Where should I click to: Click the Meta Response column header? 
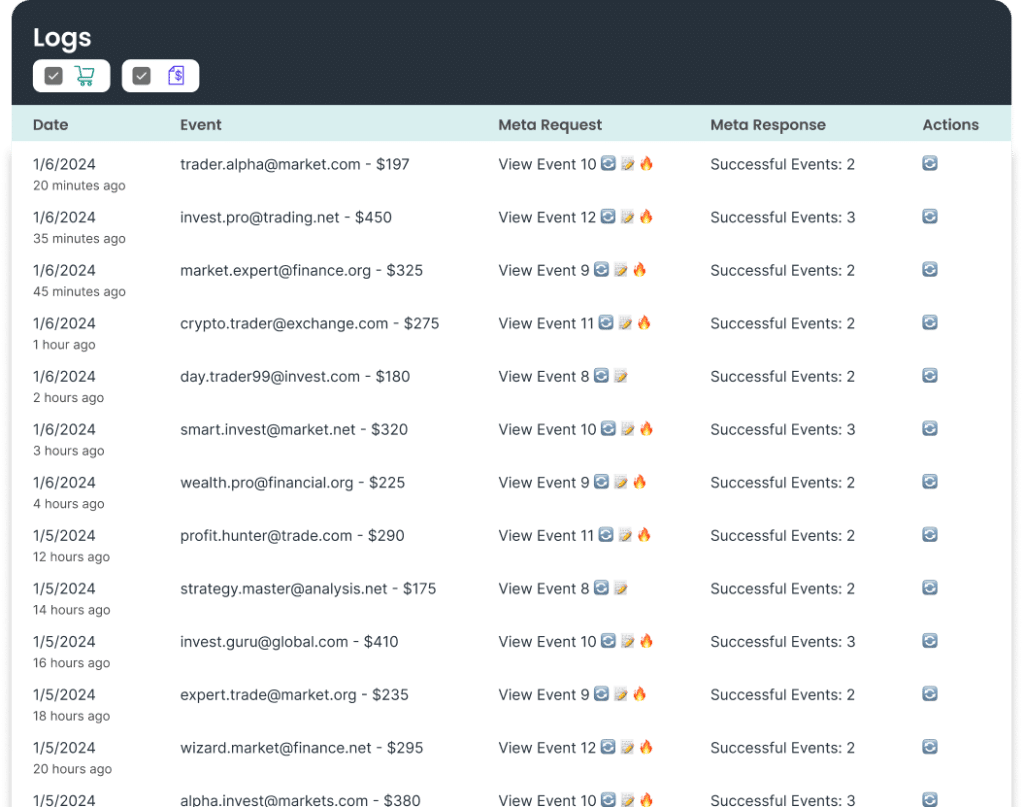click(768, 125)
